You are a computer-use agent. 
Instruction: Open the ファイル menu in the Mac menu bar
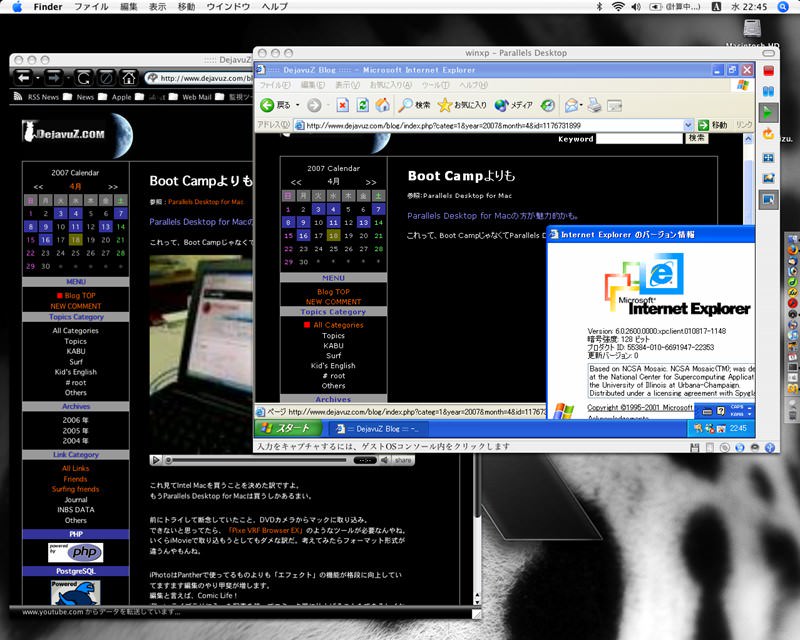[x=91, y=7]
